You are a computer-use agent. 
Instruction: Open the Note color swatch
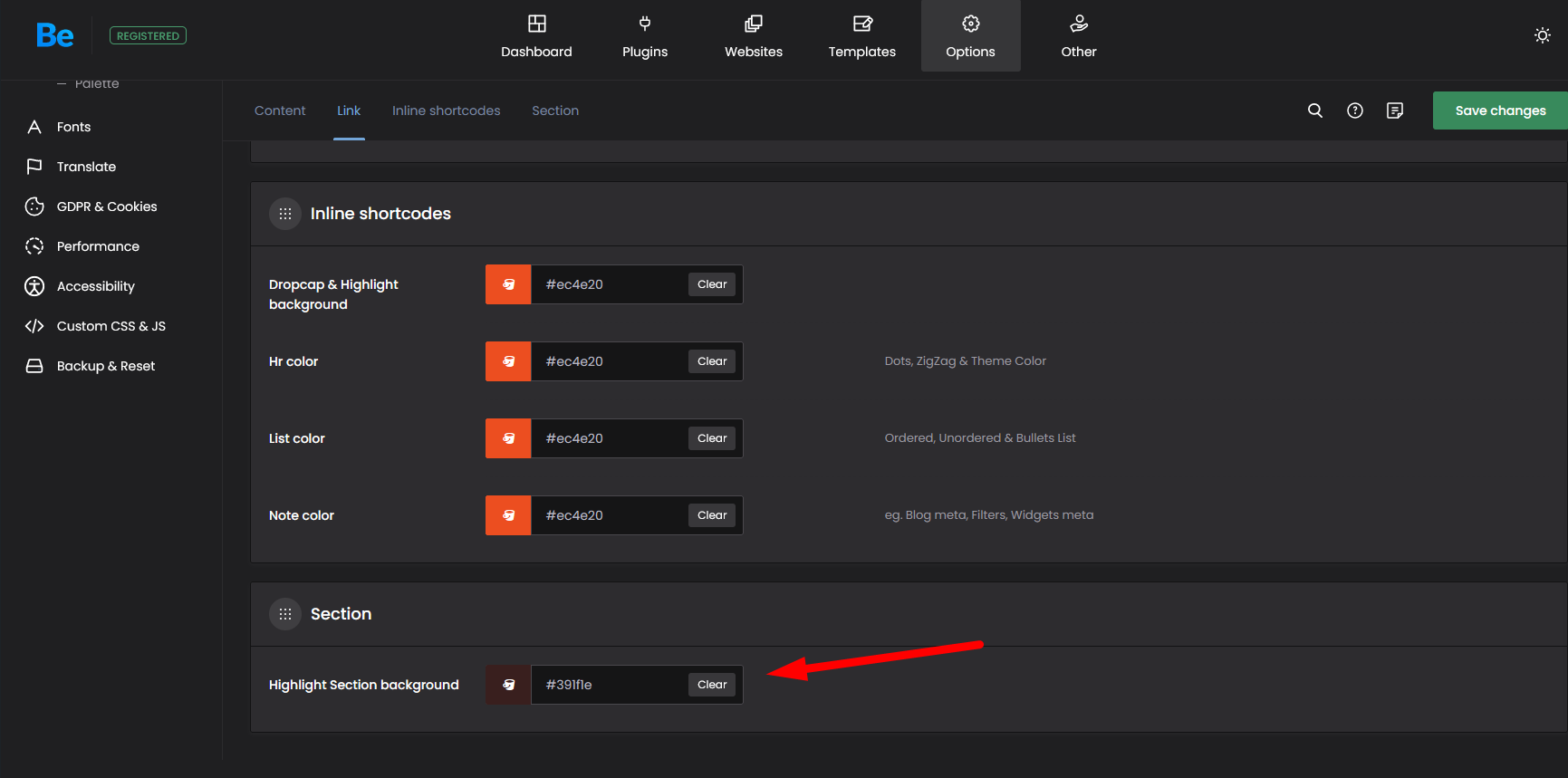point(508,515)
